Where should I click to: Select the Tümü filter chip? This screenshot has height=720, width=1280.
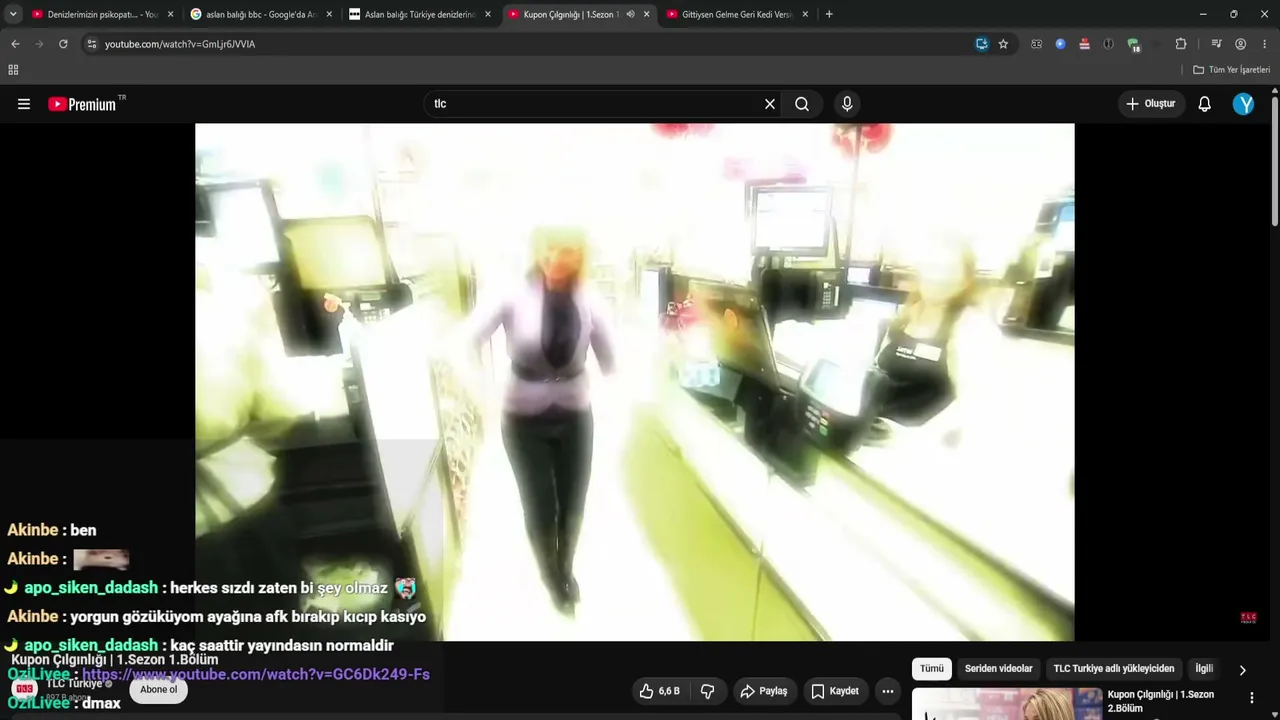(x=932, y=669)
